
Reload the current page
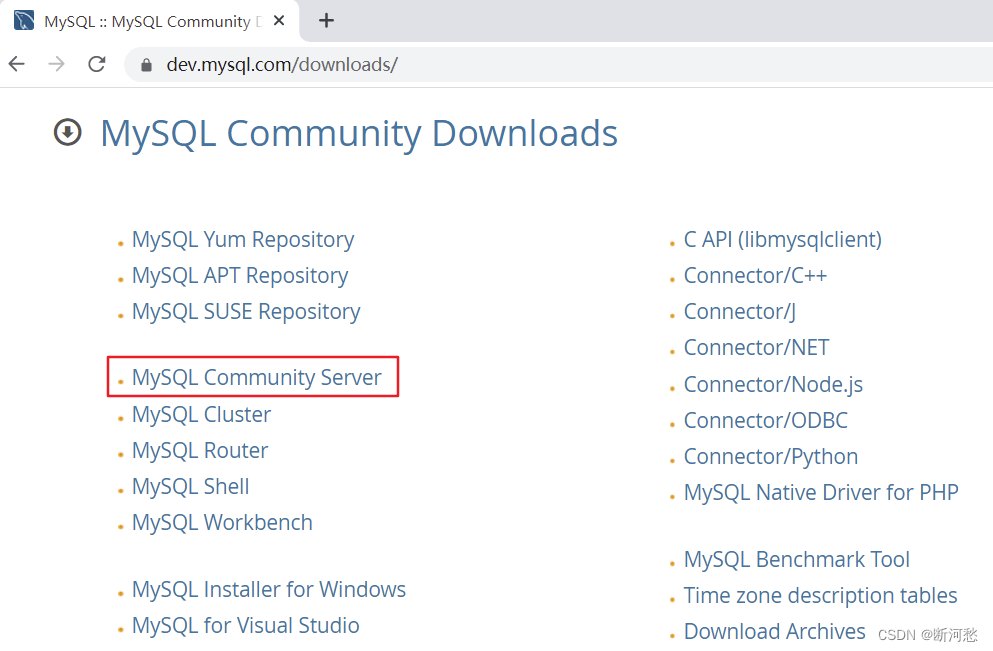pos(96,63)
